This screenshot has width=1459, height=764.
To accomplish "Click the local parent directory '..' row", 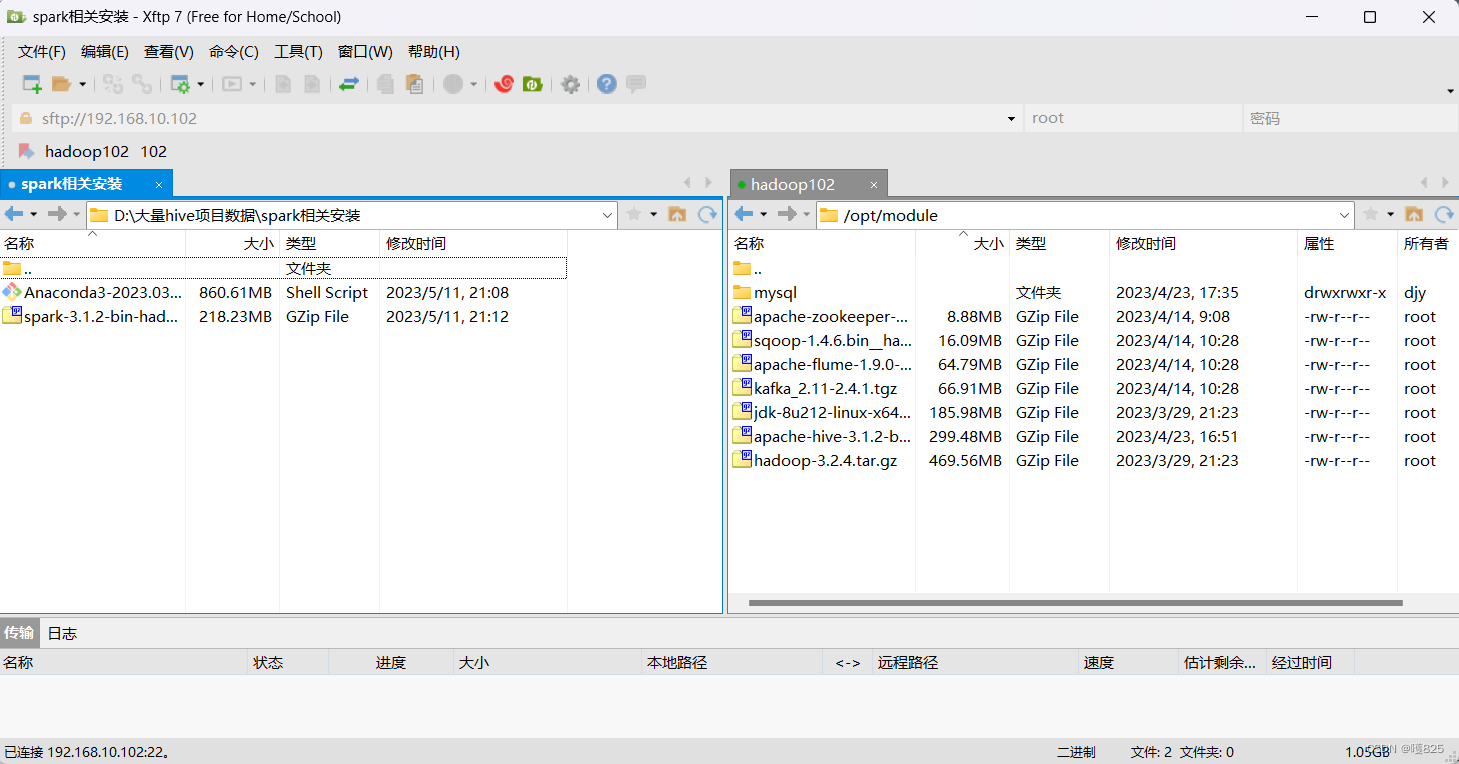I will pos(283,268).
